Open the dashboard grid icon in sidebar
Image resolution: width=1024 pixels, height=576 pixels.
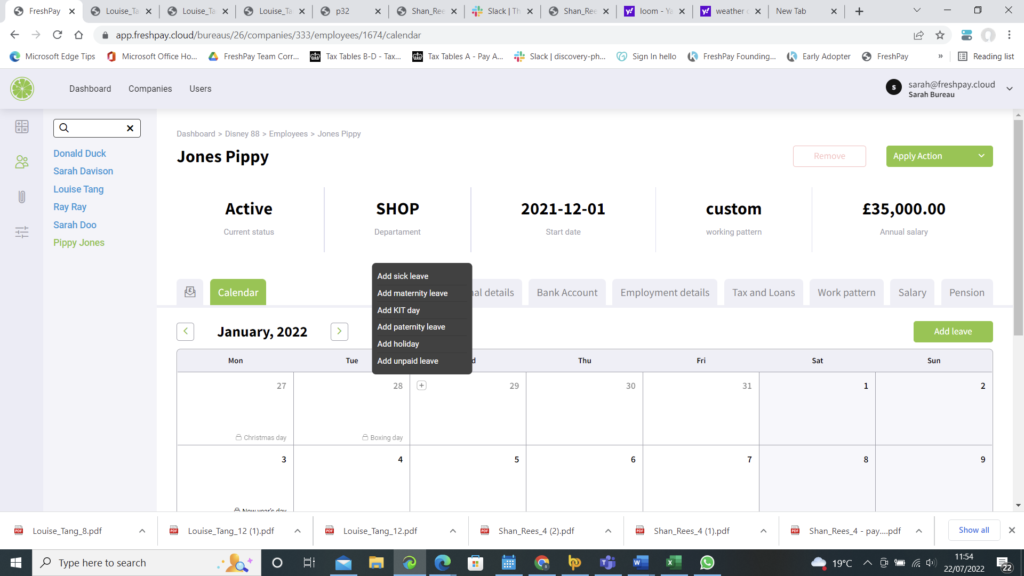coord(22,127)
